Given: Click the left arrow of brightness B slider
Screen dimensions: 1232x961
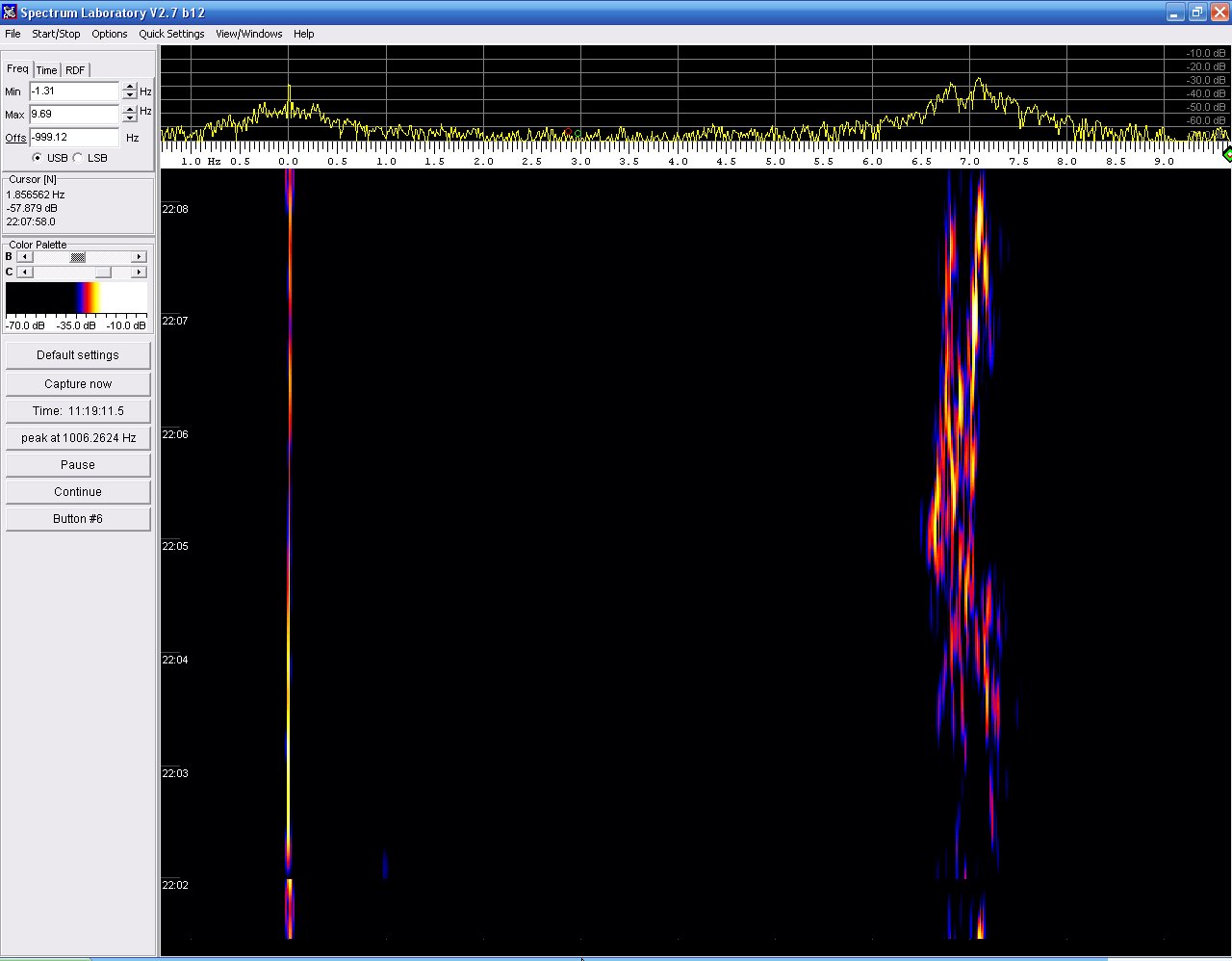Looking at the screenshot, I should click(x=24, y=257).
